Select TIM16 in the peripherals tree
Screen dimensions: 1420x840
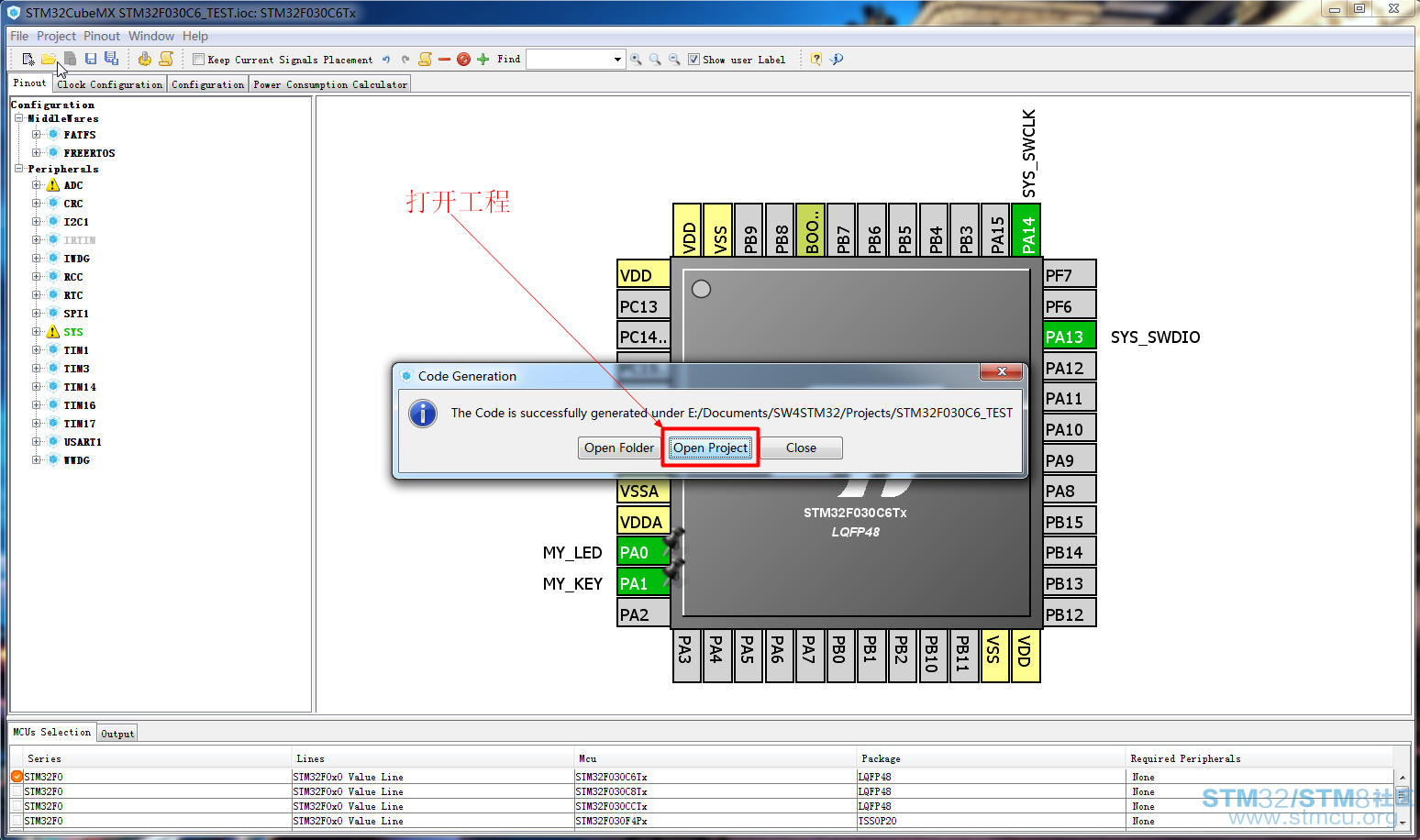tap(80, 405)
